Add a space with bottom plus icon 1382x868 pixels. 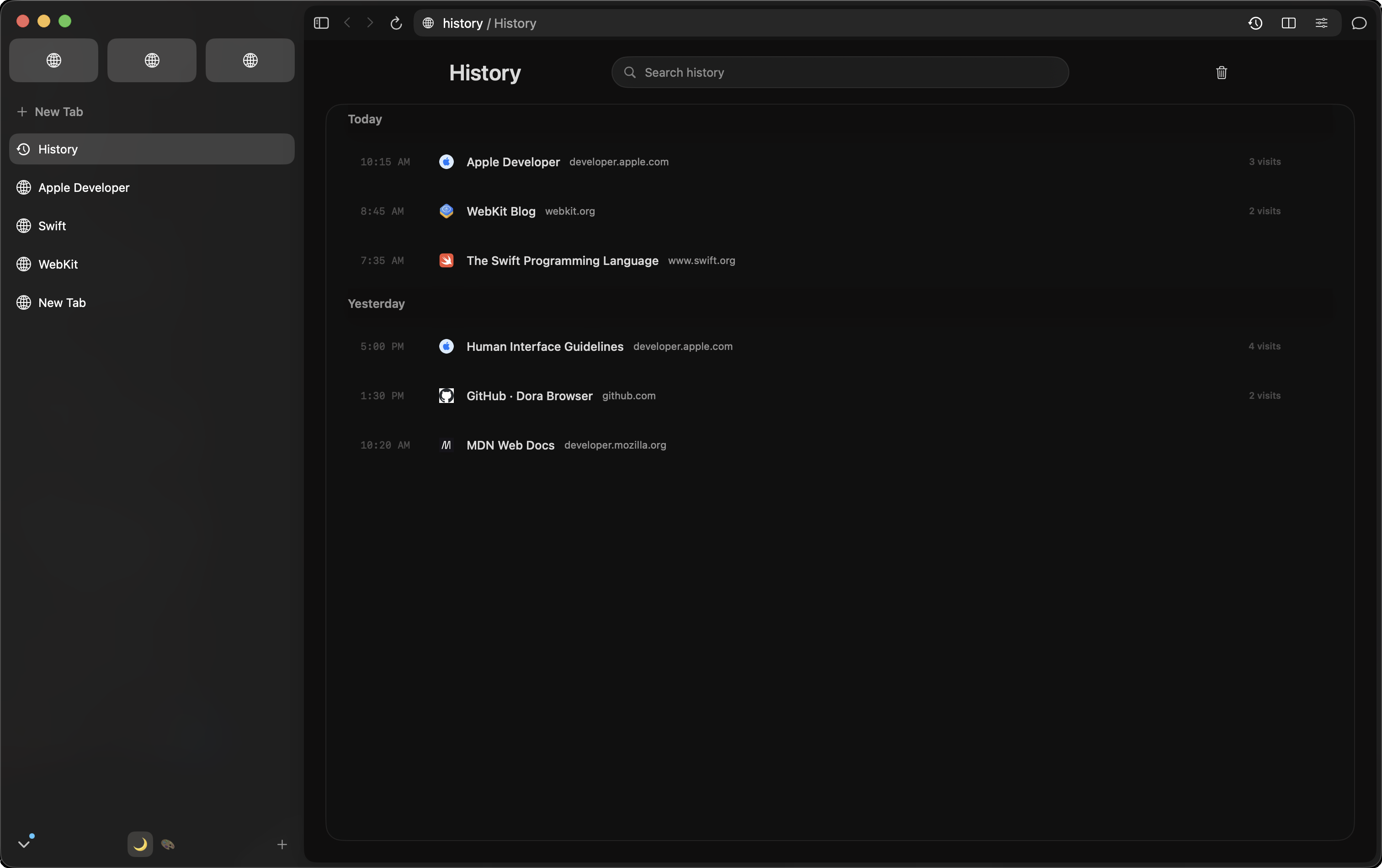pos(282,844)
